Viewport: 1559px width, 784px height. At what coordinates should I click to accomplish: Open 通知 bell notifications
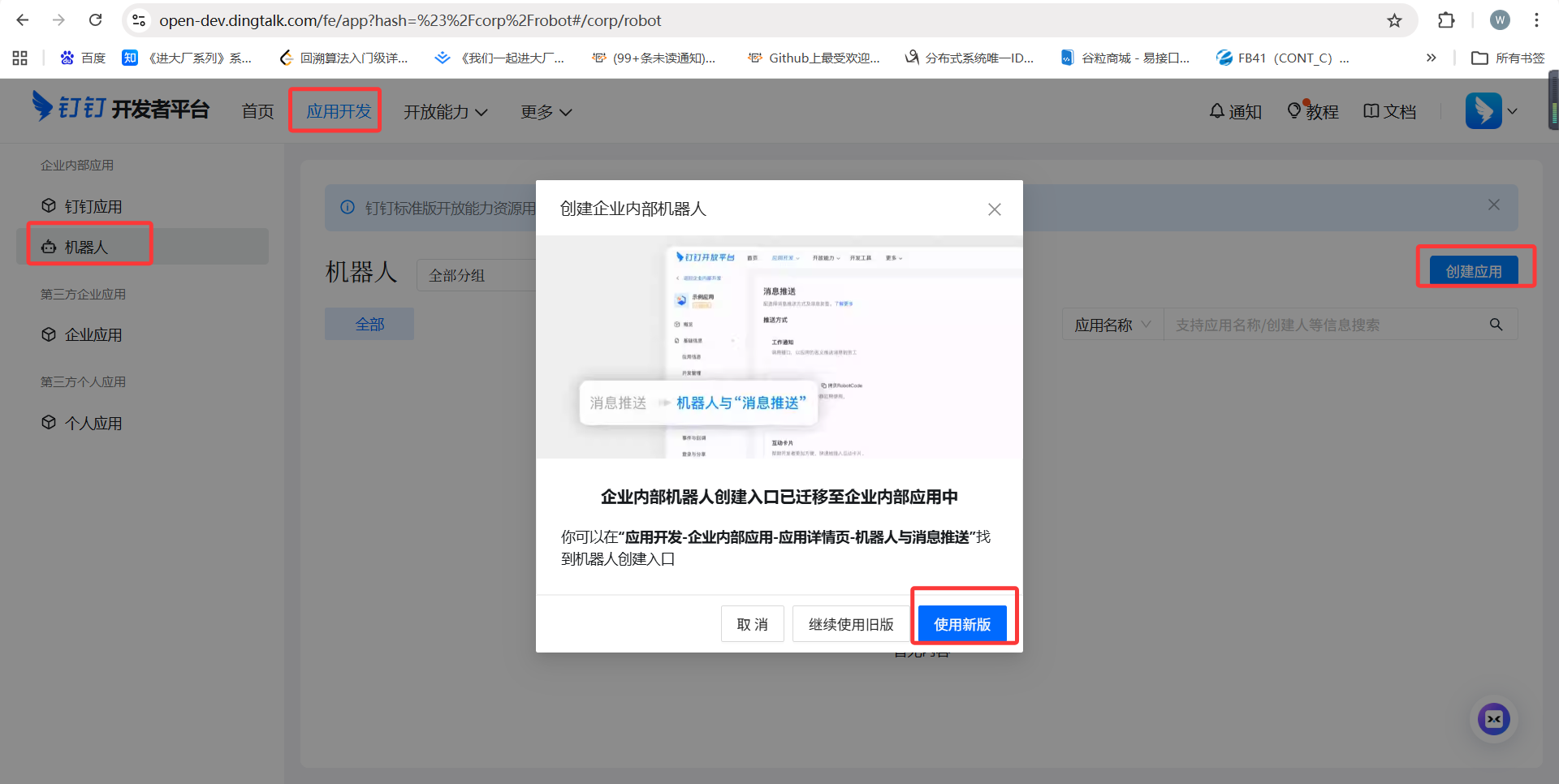[x=1235, y=111]
